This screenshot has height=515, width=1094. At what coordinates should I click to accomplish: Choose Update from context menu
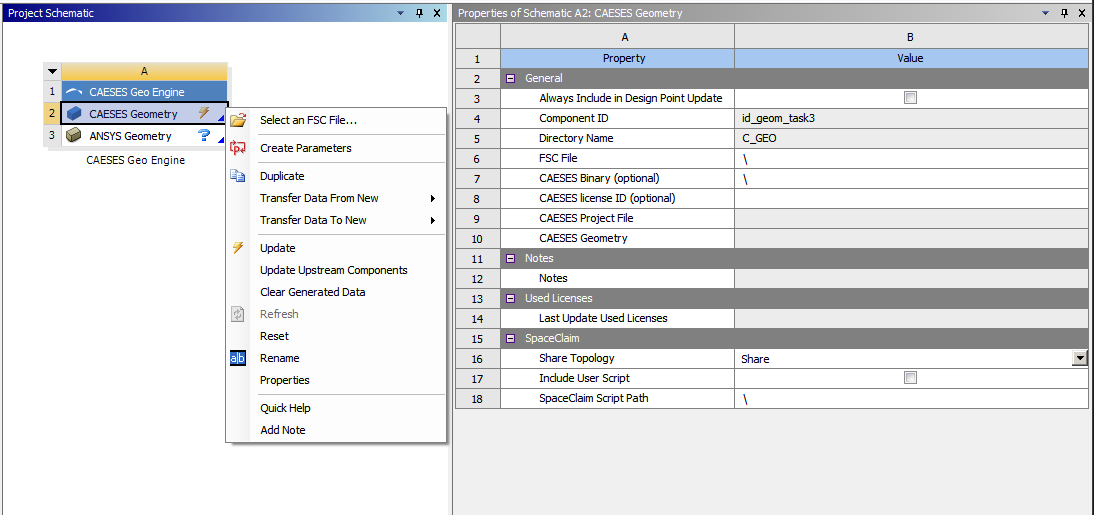coord(278,248)
